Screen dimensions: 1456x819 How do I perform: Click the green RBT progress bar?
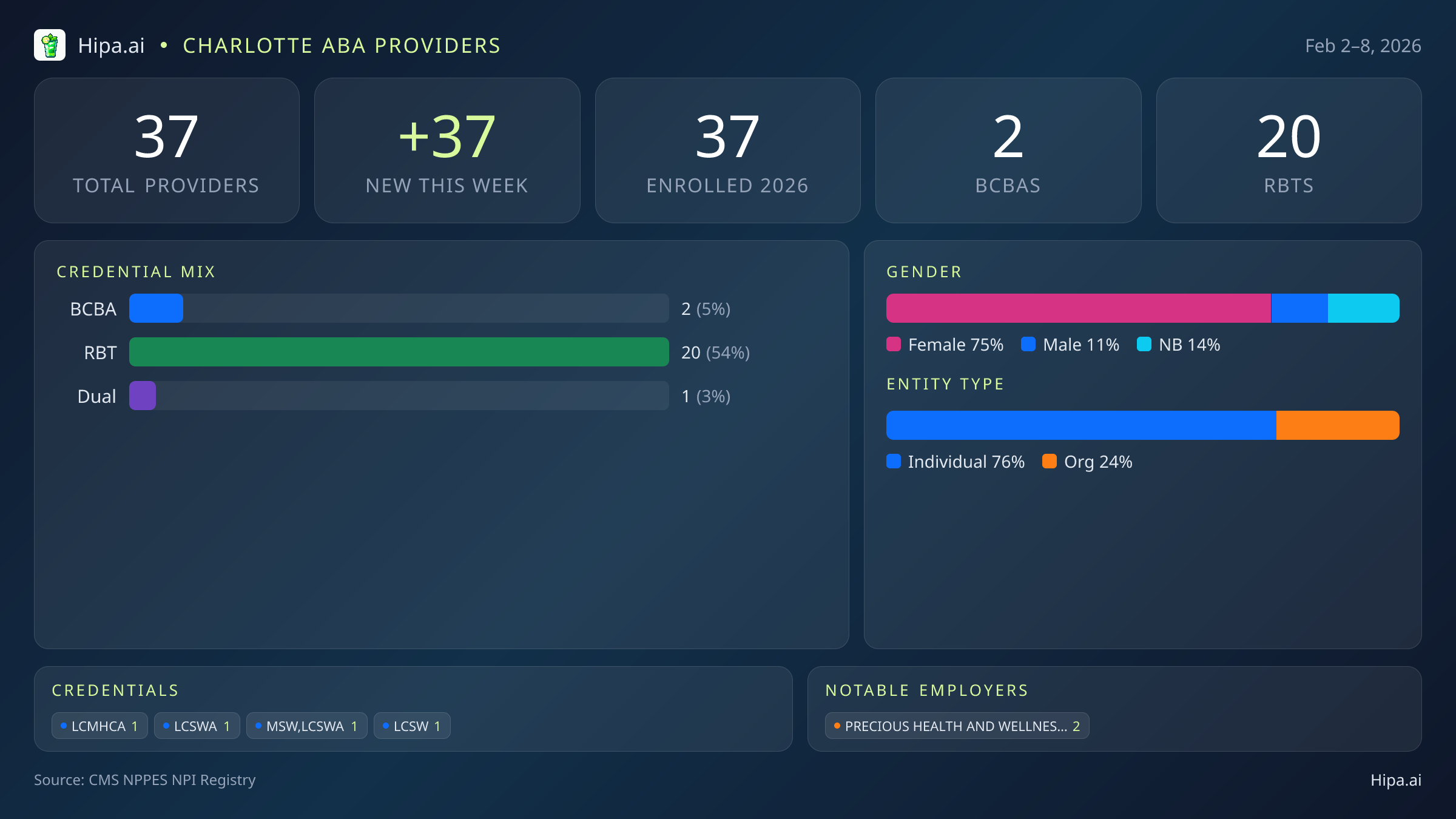tap(399, 352)
